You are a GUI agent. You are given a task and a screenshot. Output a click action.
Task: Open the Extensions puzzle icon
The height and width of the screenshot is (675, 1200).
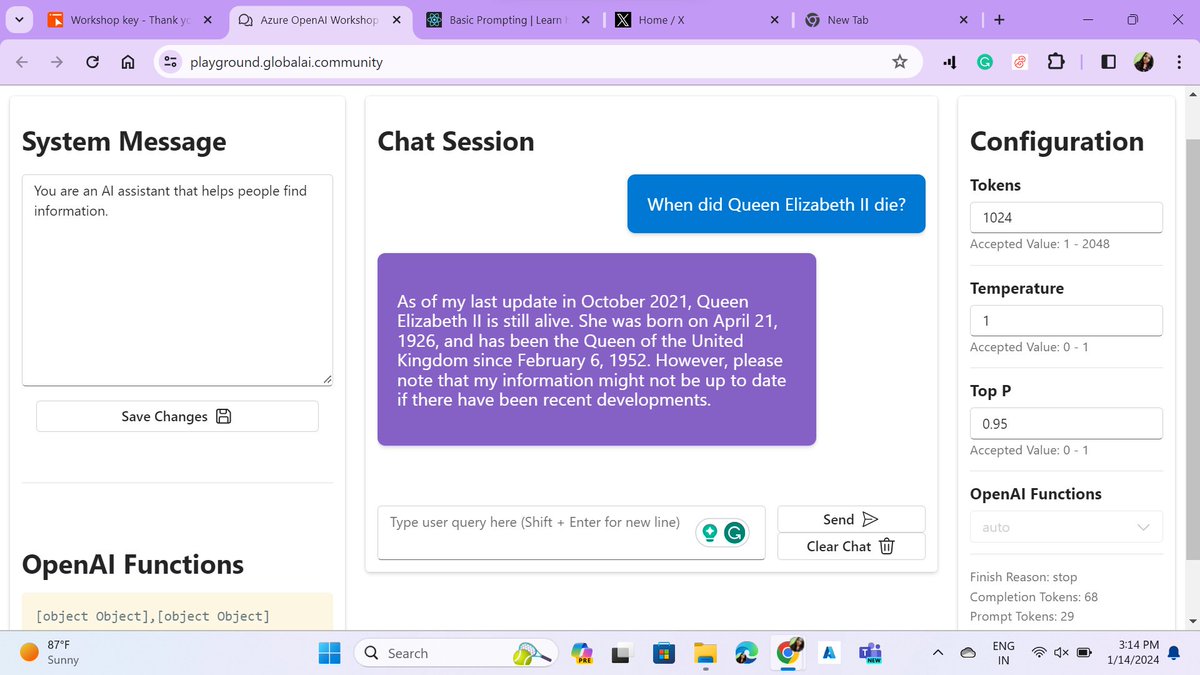pyautogui.click(x=1055, y=62)
